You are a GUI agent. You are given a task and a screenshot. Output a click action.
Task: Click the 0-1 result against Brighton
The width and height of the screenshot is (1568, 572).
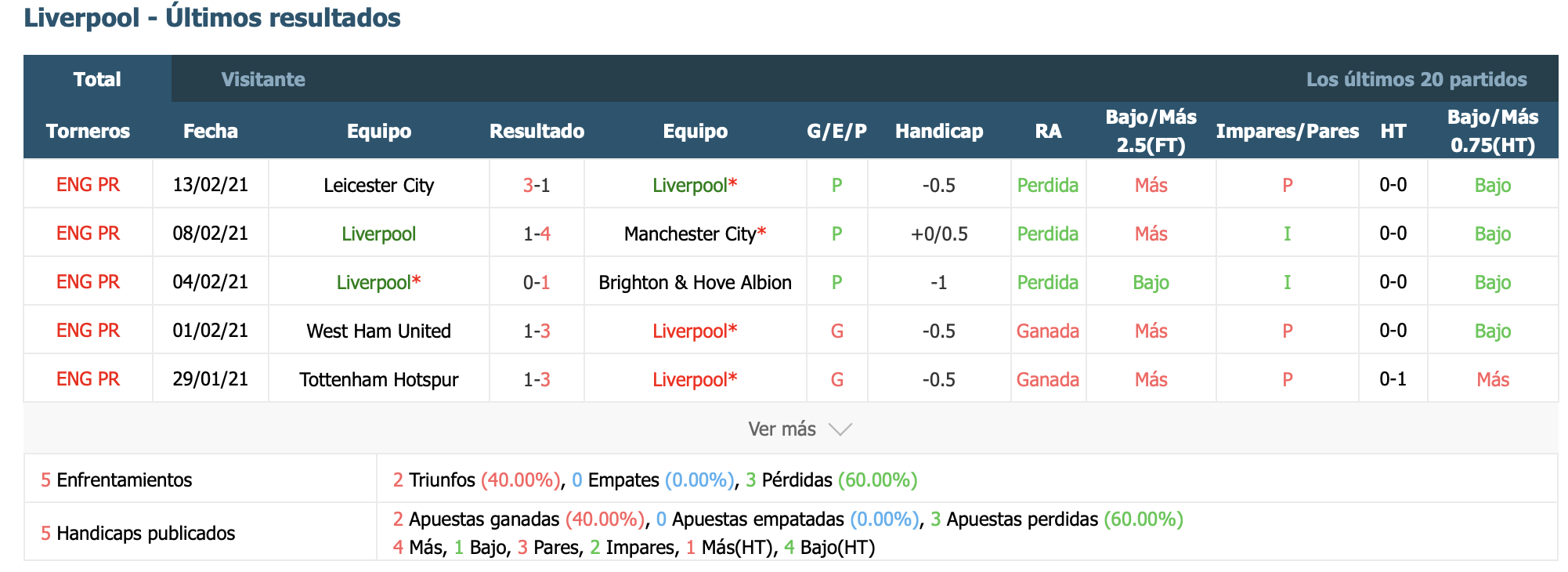(537, 282)
